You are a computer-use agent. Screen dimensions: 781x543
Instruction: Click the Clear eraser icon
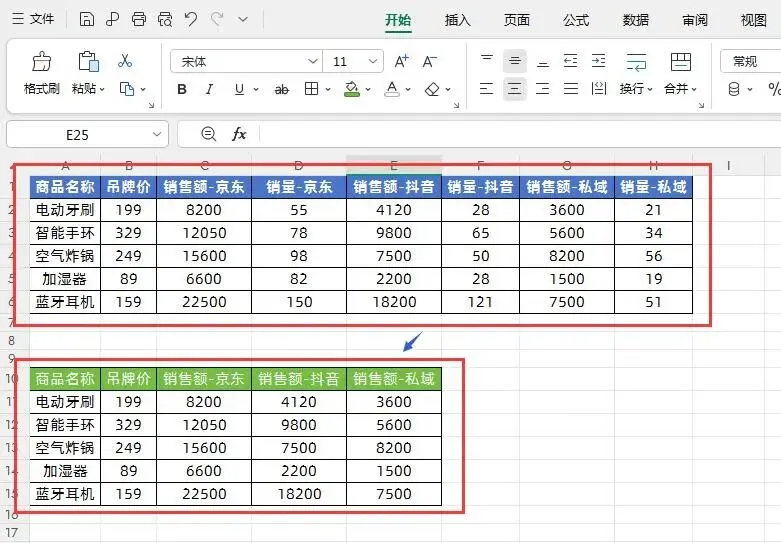pyautogui.click(x=432, y=89)
